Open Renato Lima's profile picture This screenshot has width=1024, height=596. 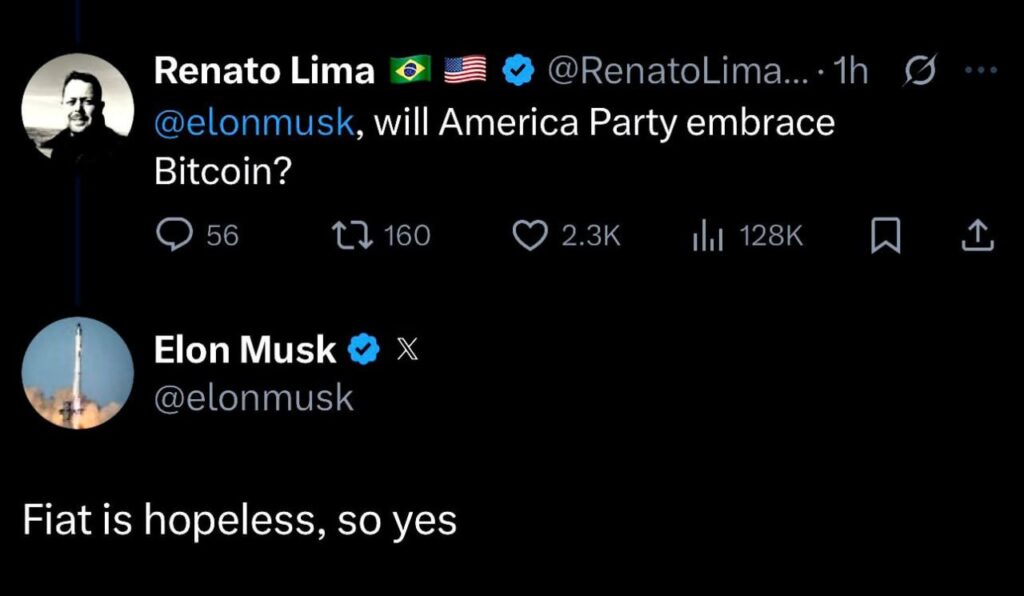[78, 103]
